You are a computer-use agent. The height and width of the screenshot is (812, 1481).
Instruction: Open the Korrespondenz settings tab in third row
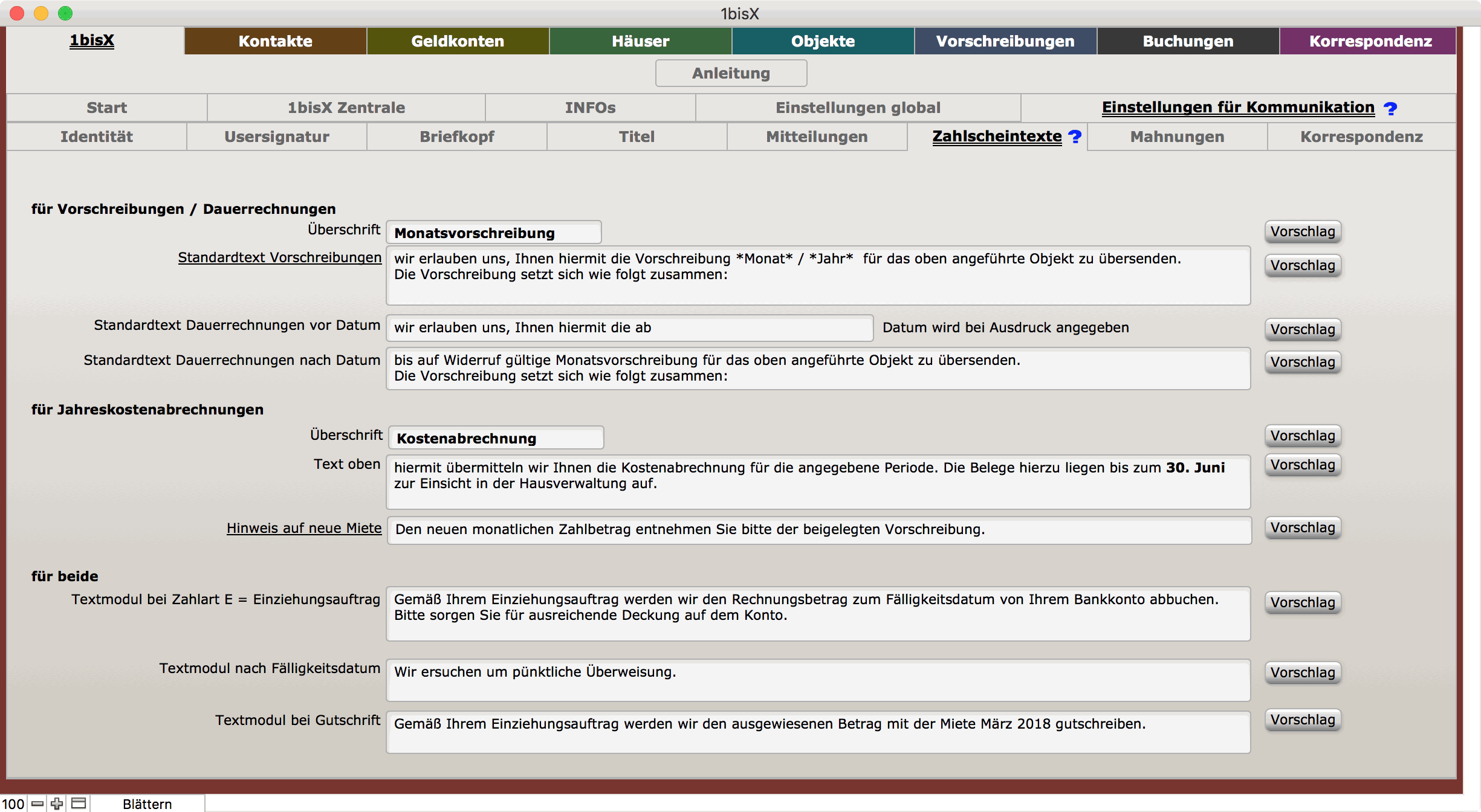1362,137
